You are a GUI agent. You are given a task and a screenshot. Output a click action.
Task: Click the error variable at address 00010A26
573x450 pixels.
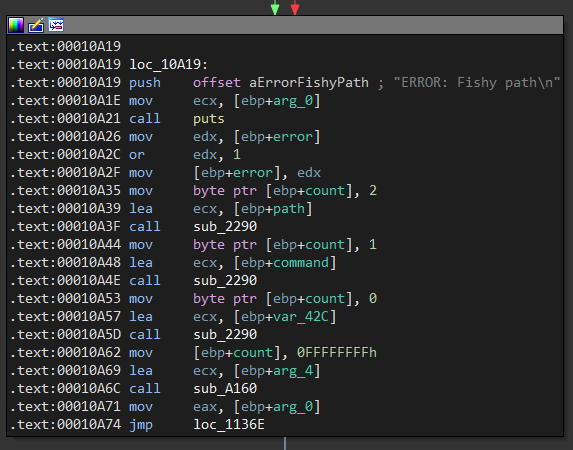[x=293, y=137]
